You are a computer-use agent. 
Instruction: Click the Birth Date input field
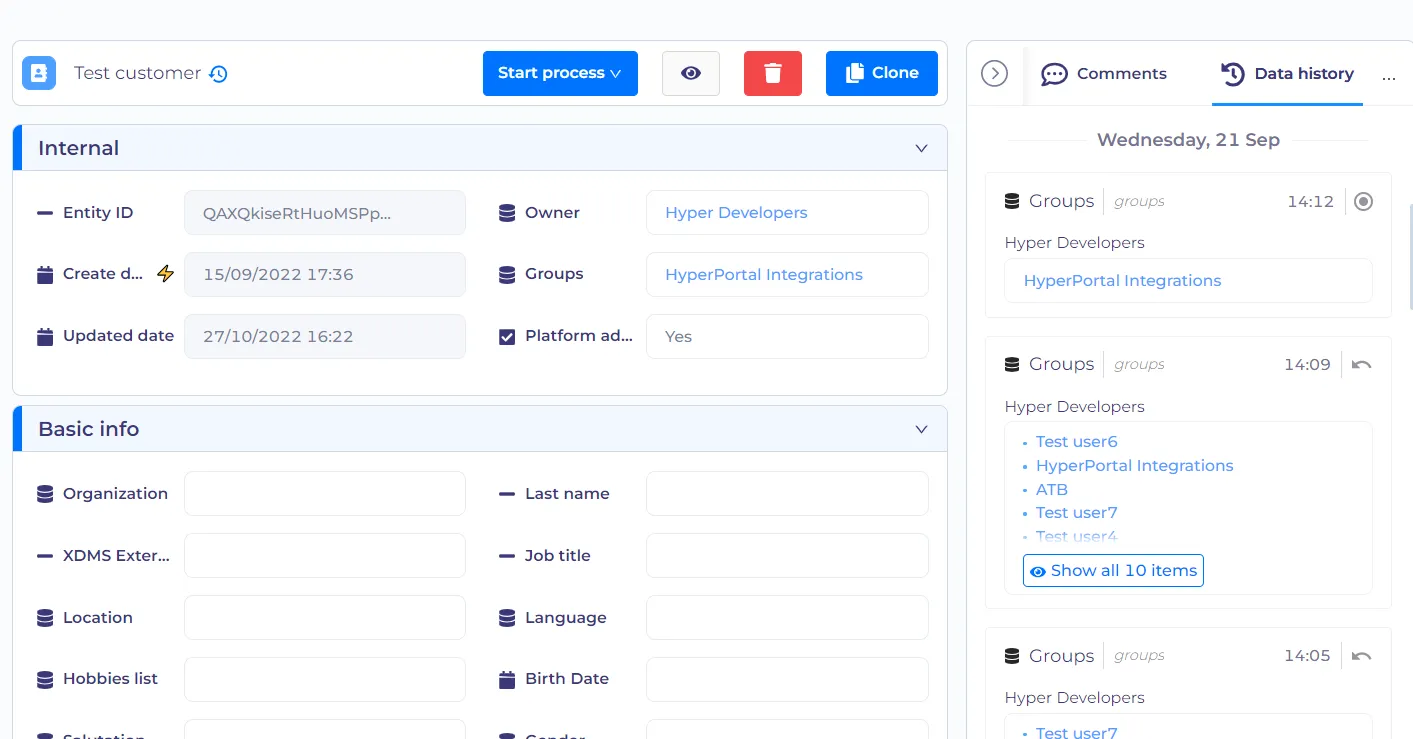point(787,679)
